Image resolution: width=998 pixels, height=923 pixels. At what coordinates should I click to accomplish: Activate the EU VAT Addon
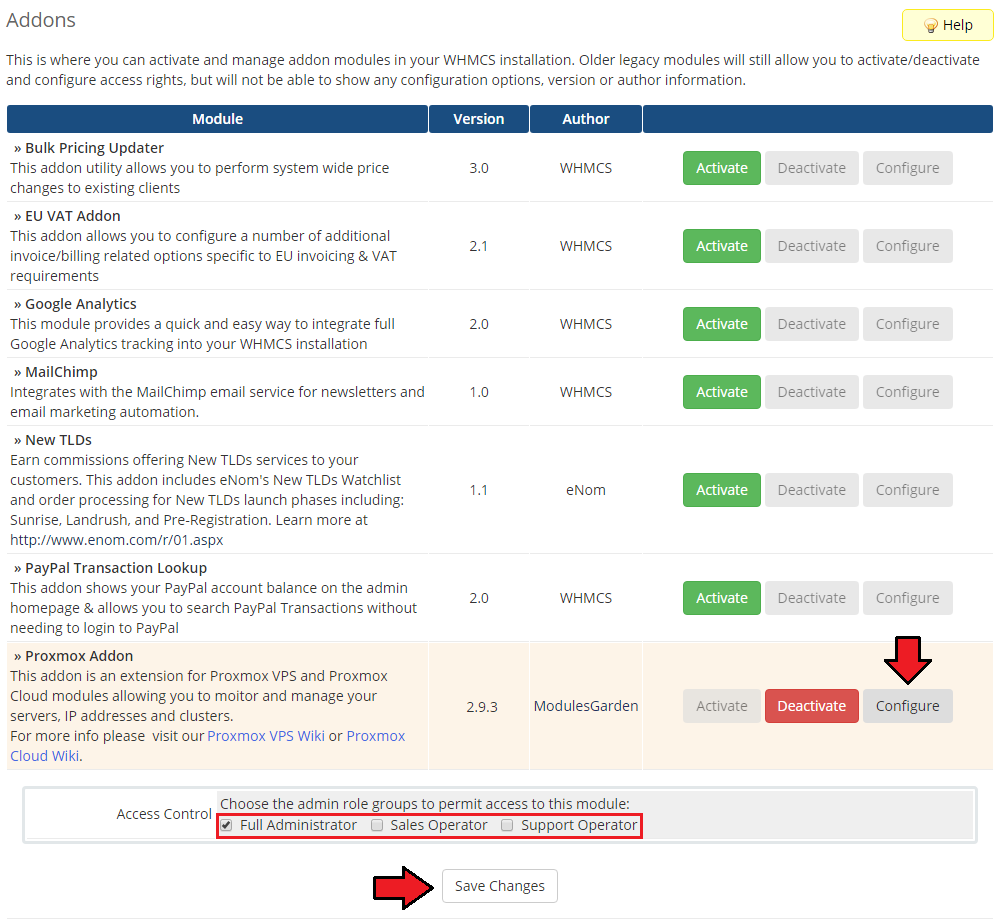(721, 246)
